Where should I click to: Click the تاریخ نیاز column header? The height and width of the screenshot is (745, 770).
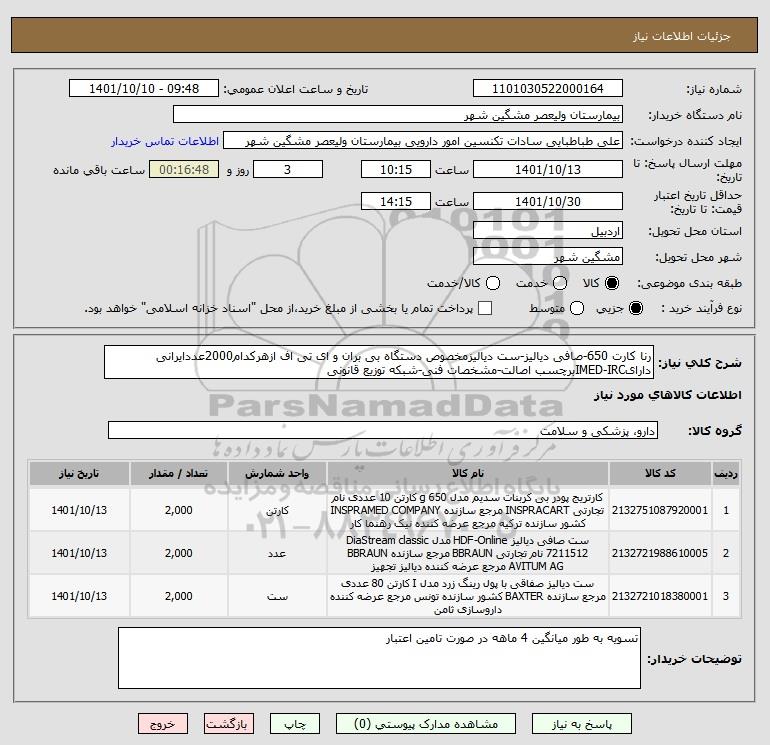coord(79,473)
